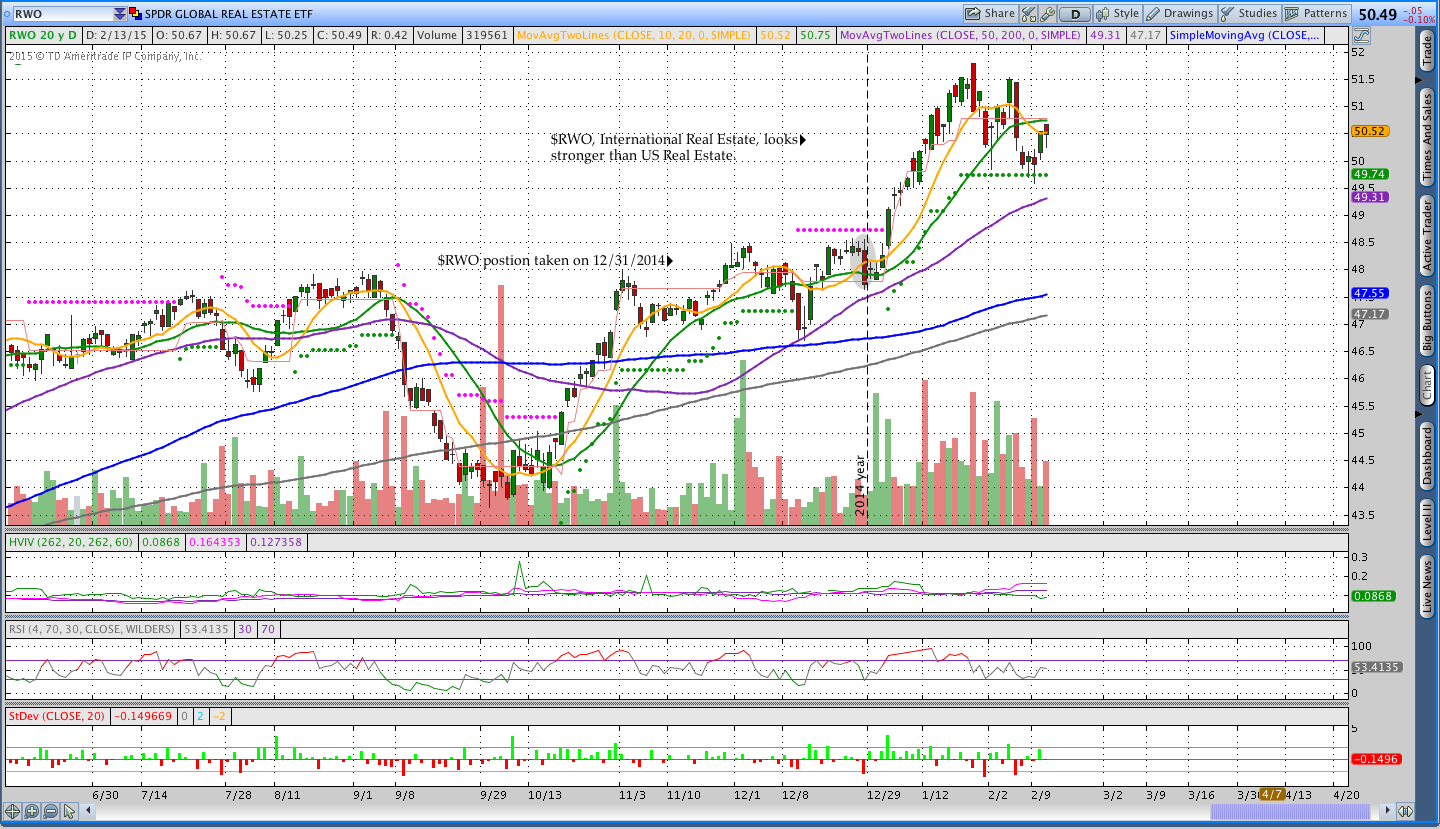
Task: Click the orange 4/7 date marker
Action: coord(1272,794)
